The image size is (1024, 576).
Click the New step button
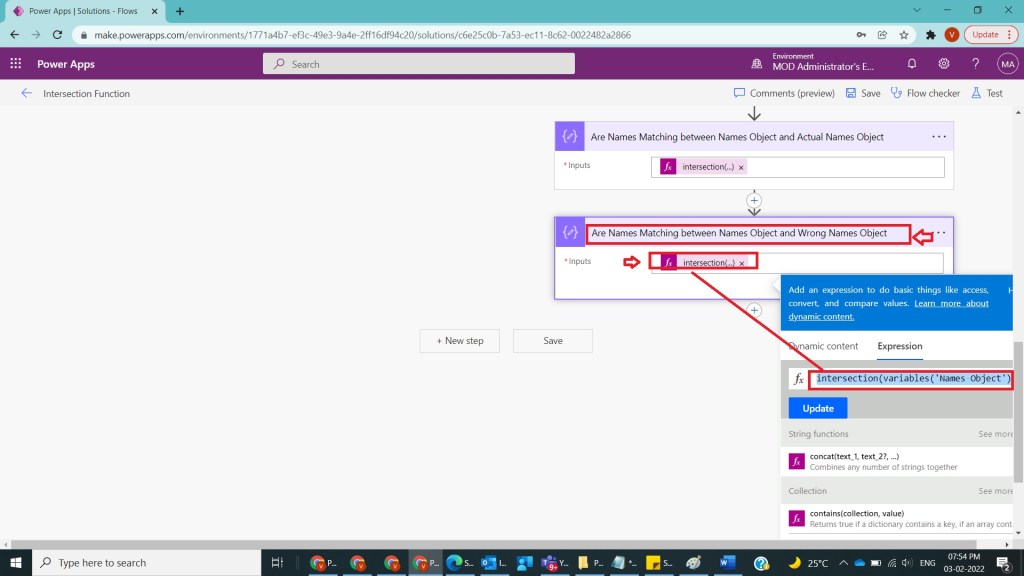(x=460, y=341)
